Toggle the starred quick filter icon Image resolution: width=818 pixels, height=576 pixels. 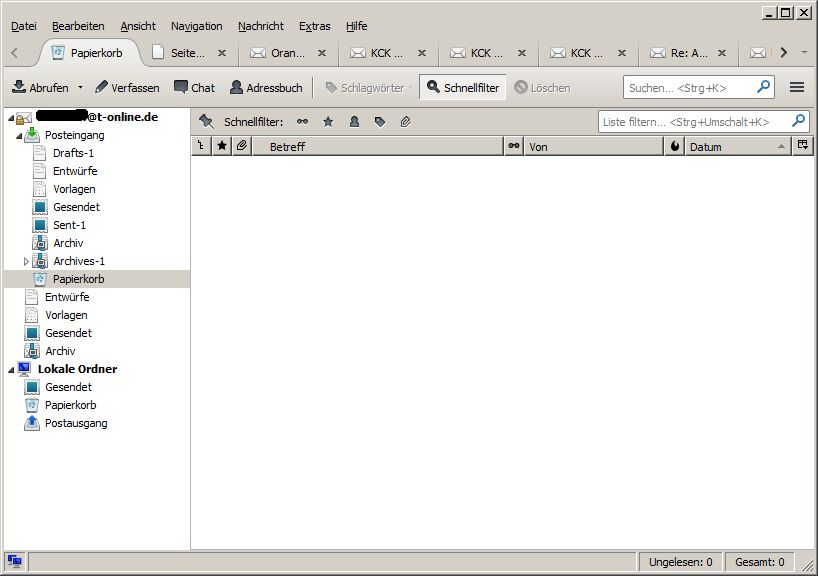click(328, 122)
